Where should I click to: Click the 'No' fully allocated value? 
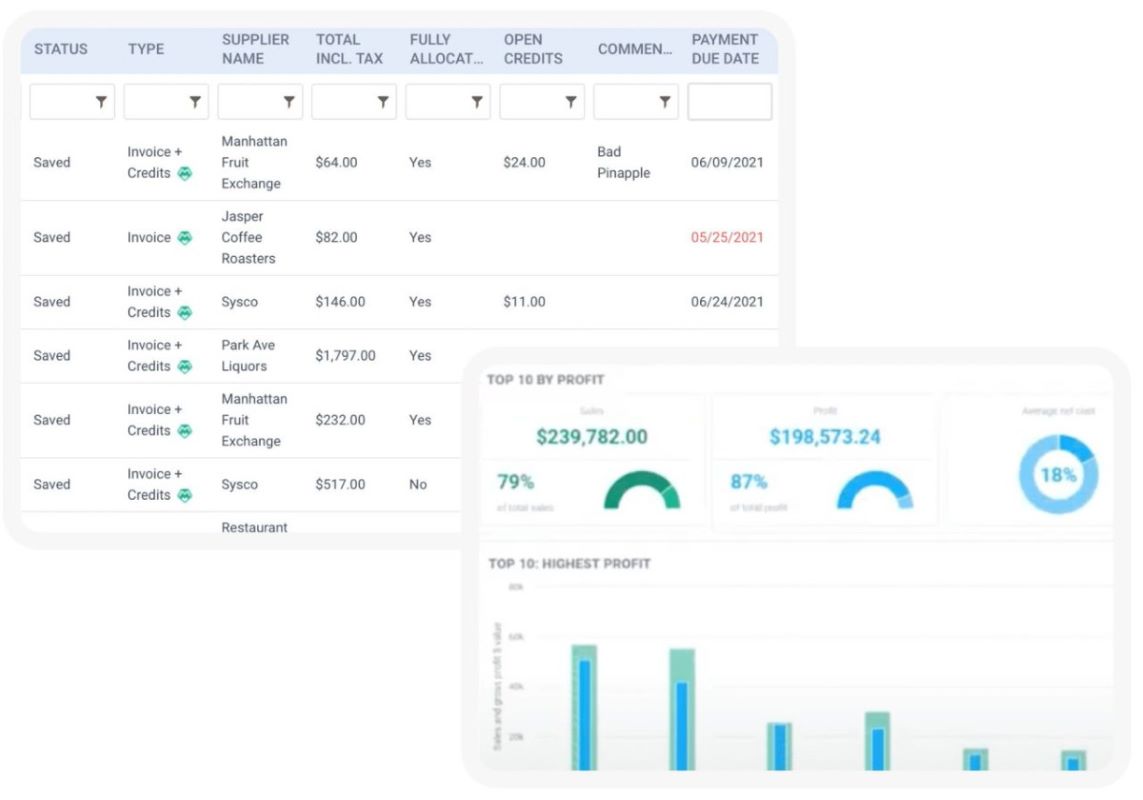(x=418, y=485)
